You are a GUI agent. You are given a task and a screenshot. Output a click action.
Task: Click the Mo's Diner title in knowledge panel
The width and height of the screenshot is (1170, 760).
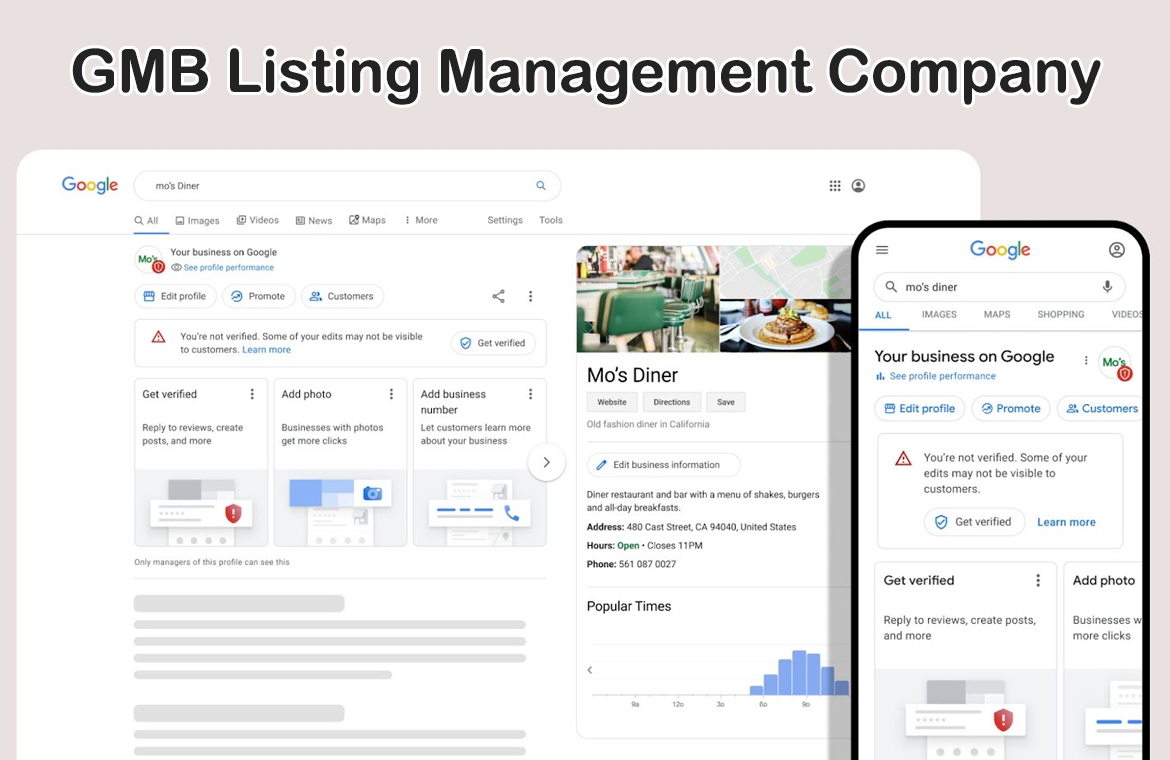click(x=632, y=375)
